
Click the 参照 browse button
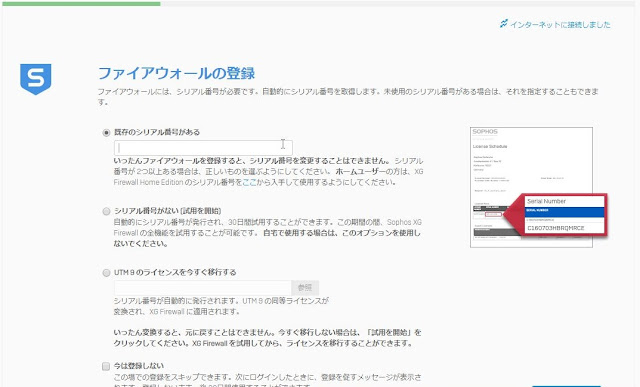click(305, 288)
